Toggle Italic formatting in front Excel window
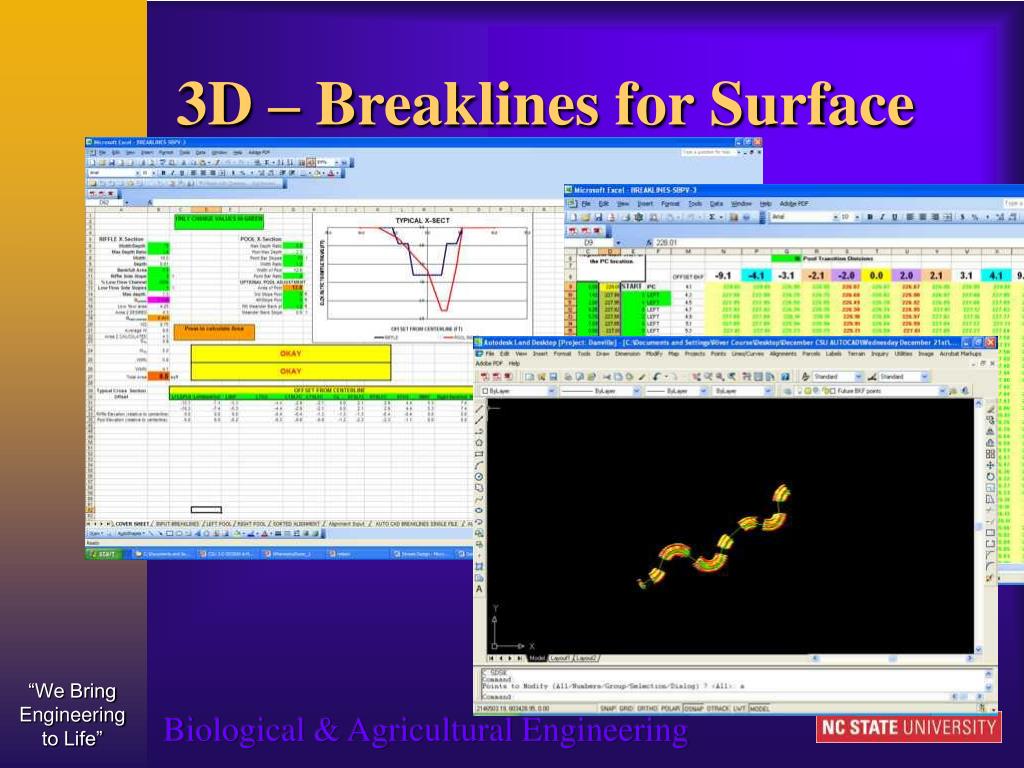This screenshot has height=768, width=1024. click(882, 217)
